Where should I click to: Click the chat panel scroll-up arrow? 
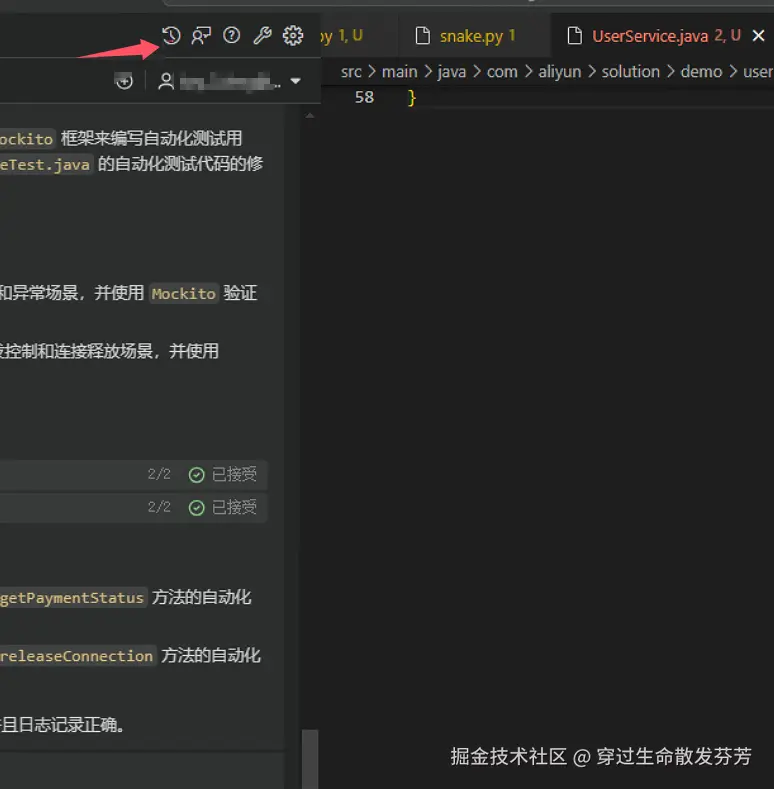click(310, 116)
